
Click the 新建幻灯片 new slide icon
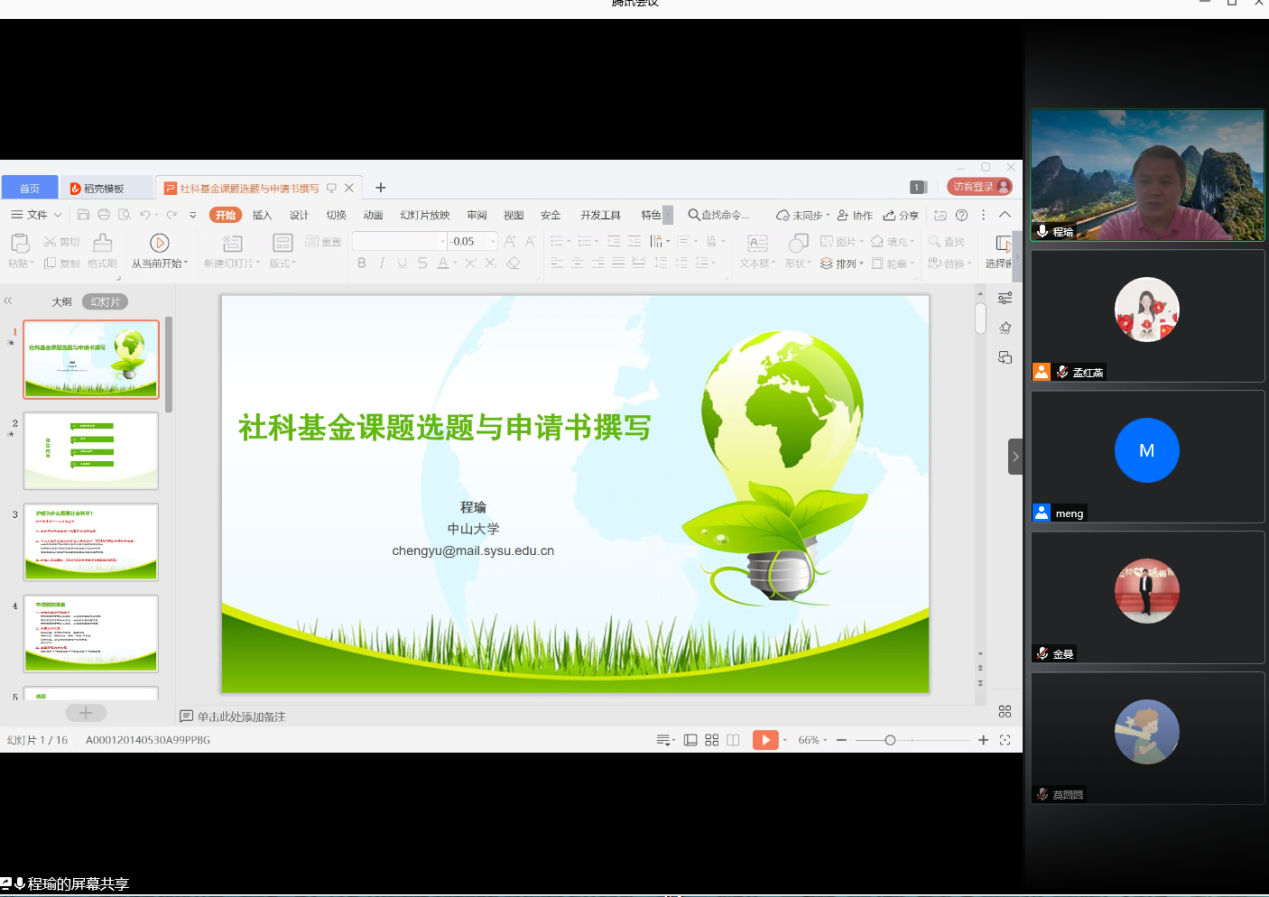pos(232,243)
